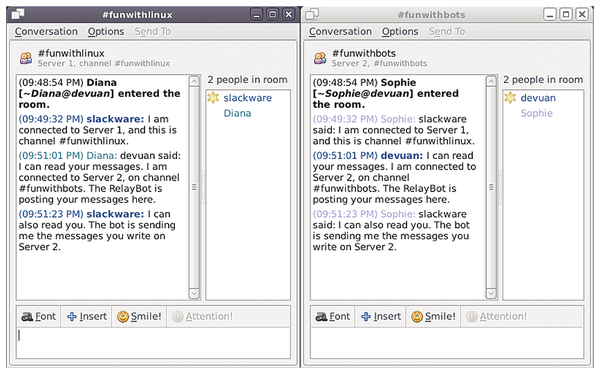Click 'slackware:' sender name at 09:49:32 PM

(115, 119)
